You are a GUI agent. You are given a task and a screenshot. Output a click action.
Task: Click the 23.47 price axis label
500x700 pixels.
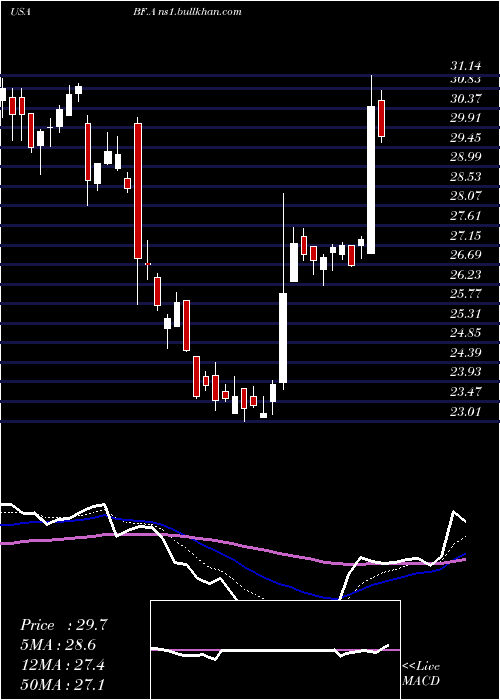466,392
